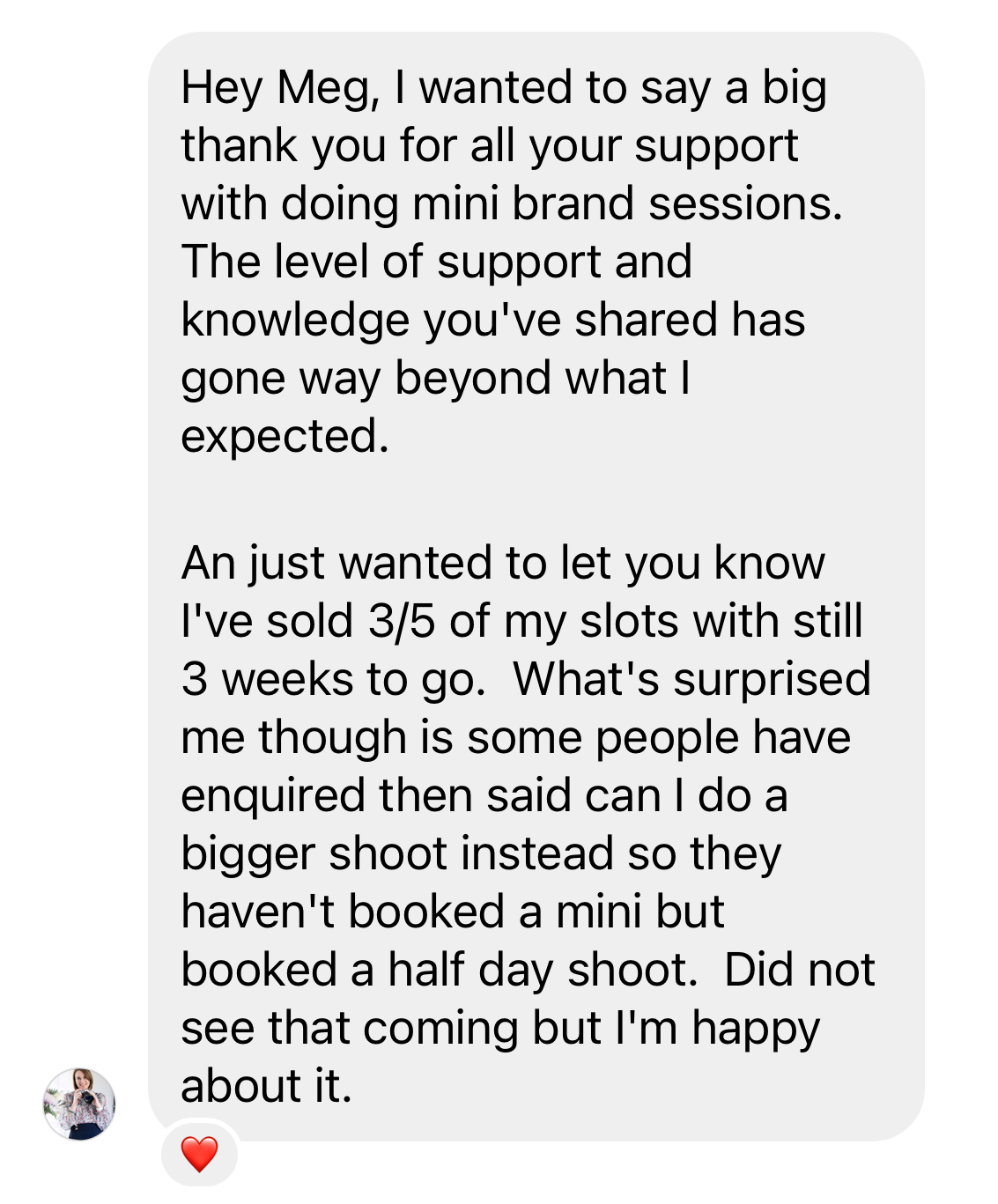Click the blank gap between the paragraphs
This screenshot has width=998, height=1204.
(536, 500)
